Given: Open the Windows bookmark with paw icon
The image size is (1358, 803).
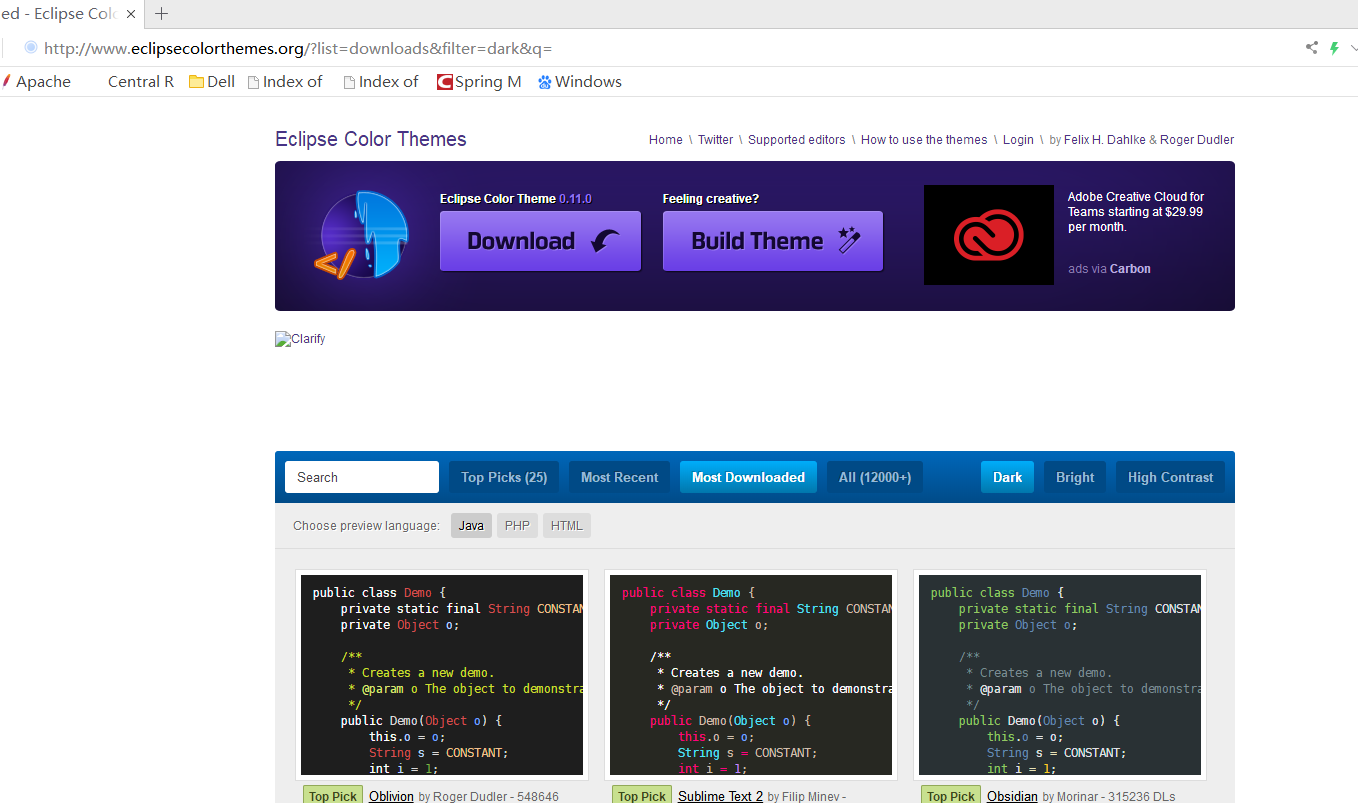Looking at the screenshot, I should pos(580,82).
